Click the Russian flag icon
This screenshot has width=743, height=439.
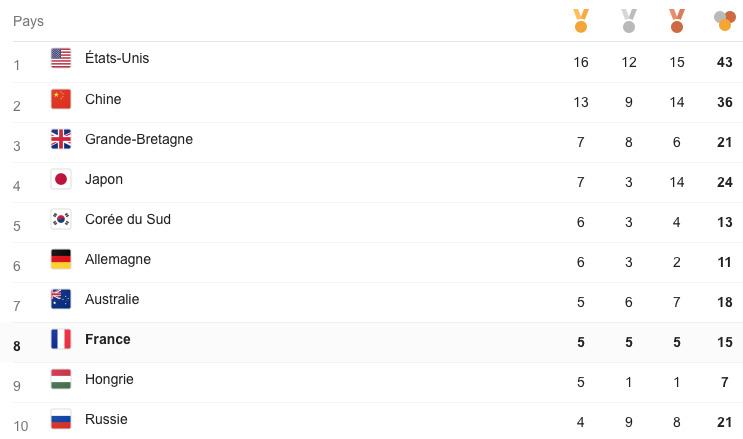coord(61,419)
